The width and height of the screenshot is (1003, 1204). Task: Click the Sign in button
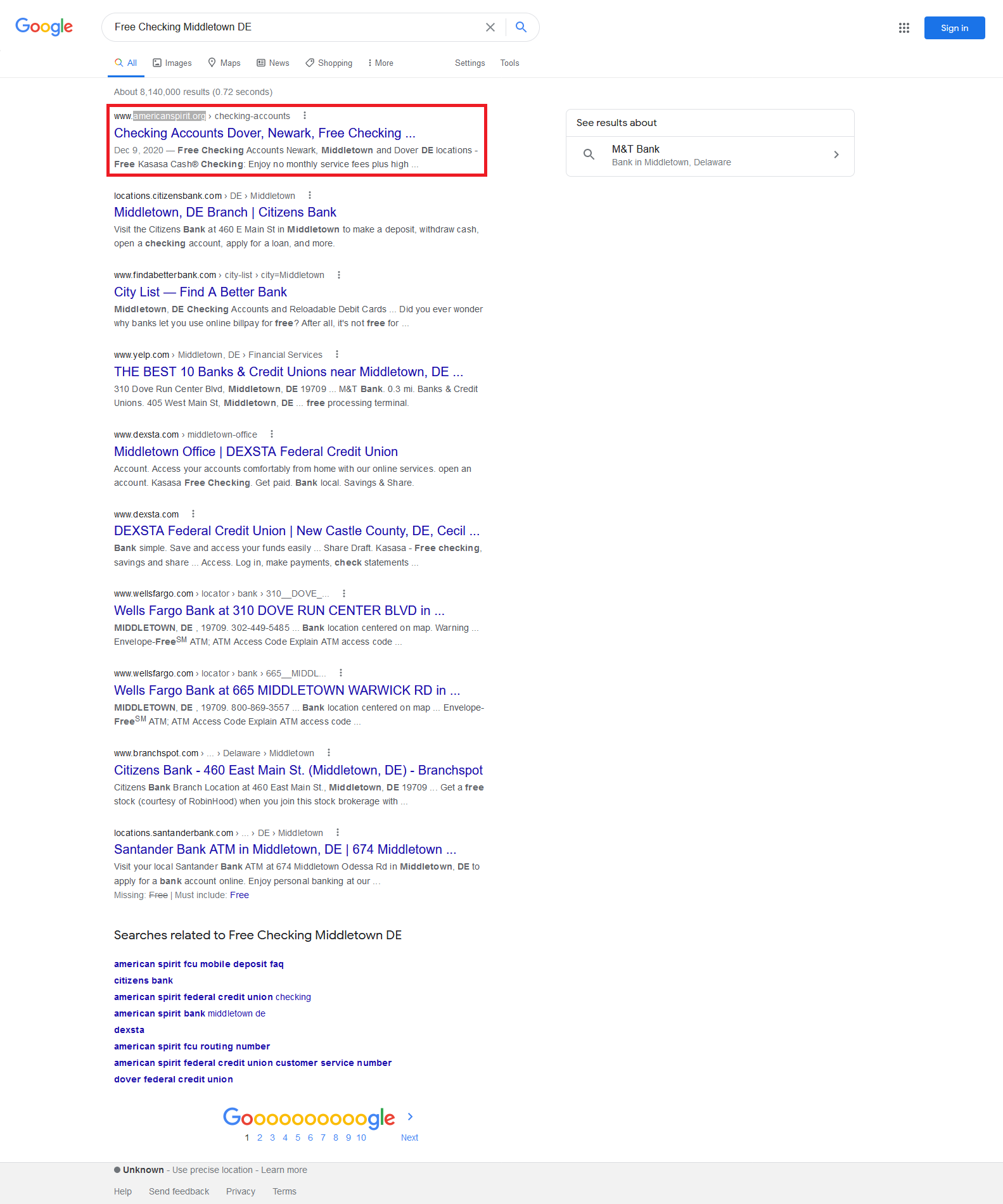pos(954,28)
